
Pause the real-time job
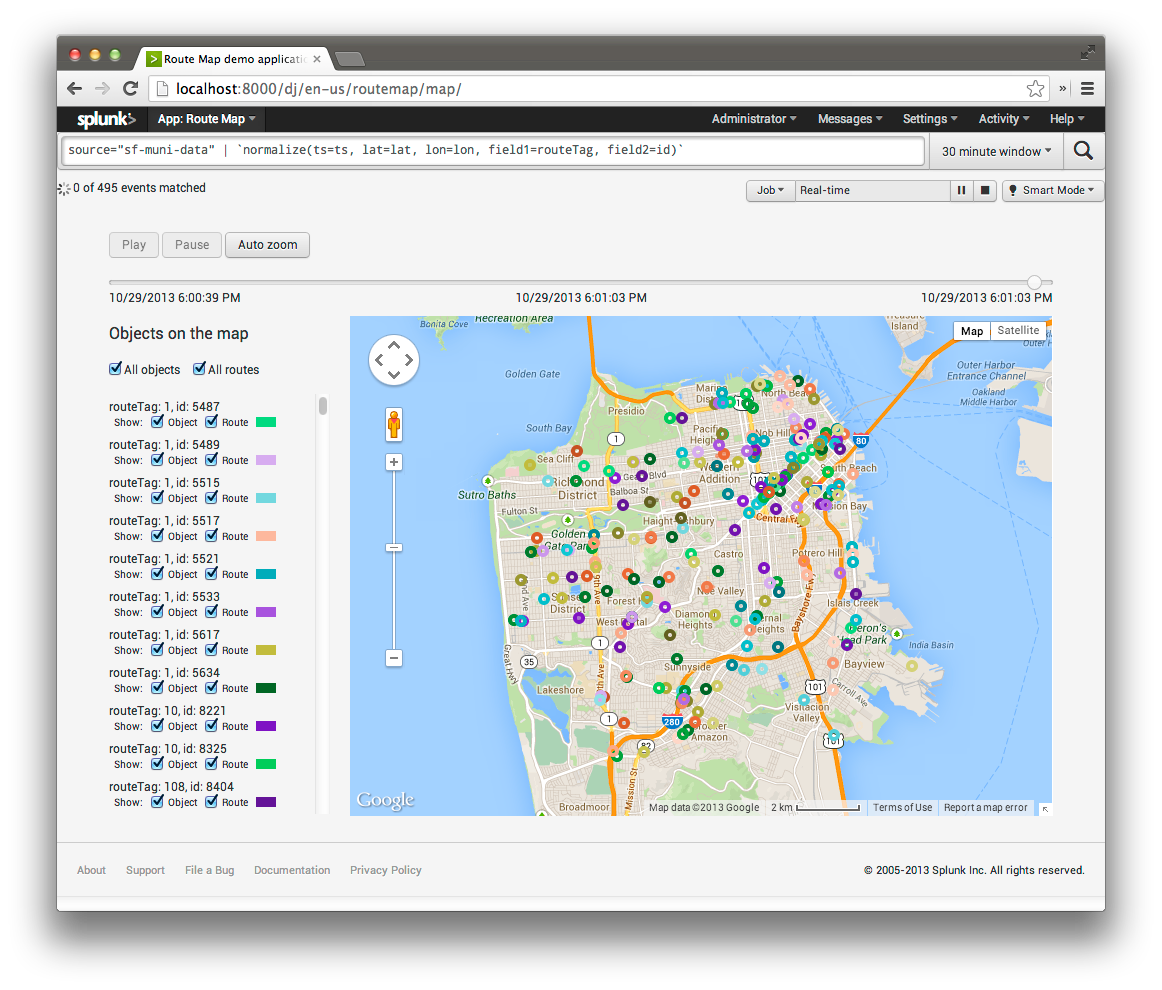[961, 190]
